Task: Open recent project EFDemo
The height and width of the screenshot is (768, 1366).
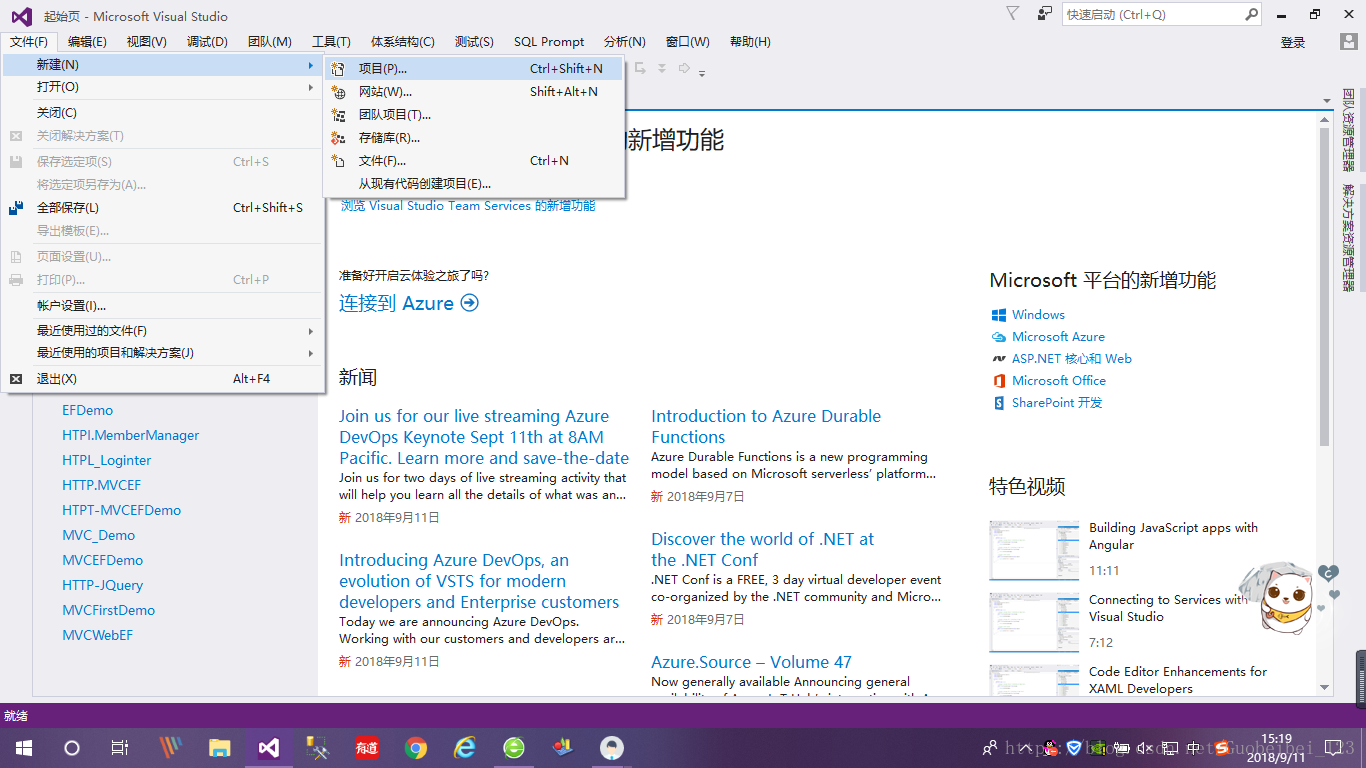Action: pyautogui.click(x=87, y=410)
